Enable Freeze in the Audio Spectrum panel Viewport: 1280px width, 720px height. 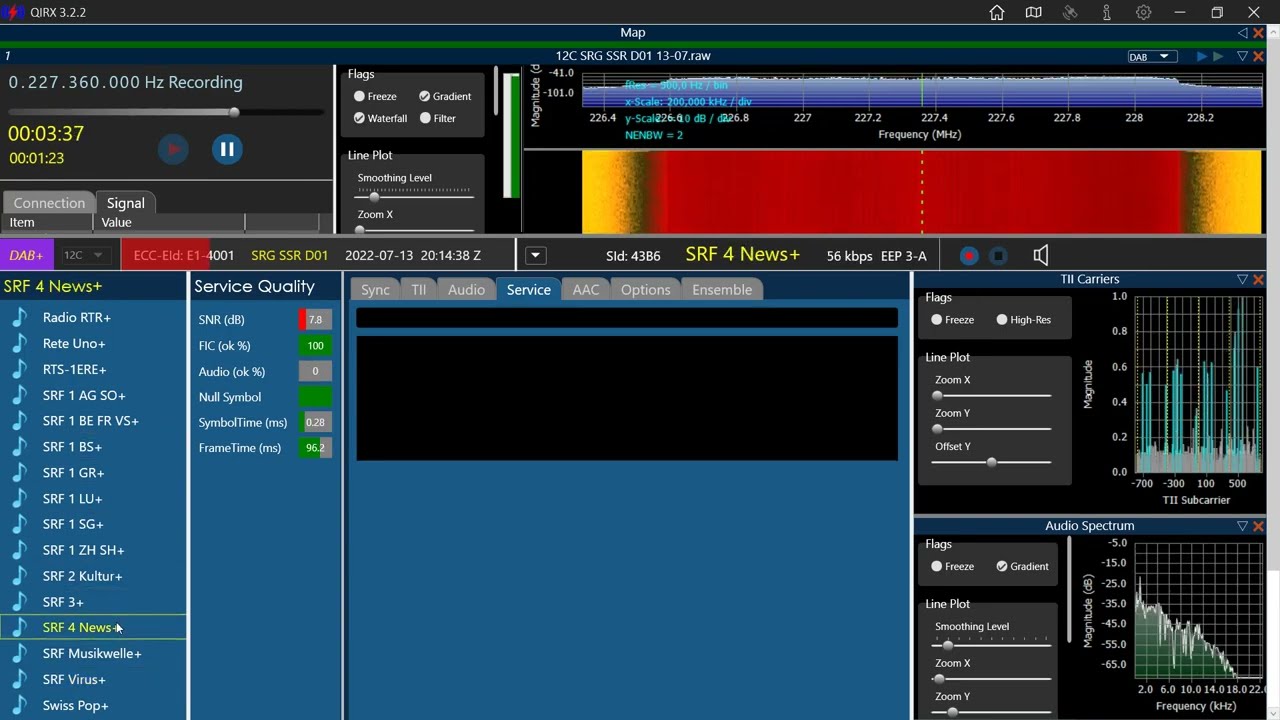[x=937, y=566]
